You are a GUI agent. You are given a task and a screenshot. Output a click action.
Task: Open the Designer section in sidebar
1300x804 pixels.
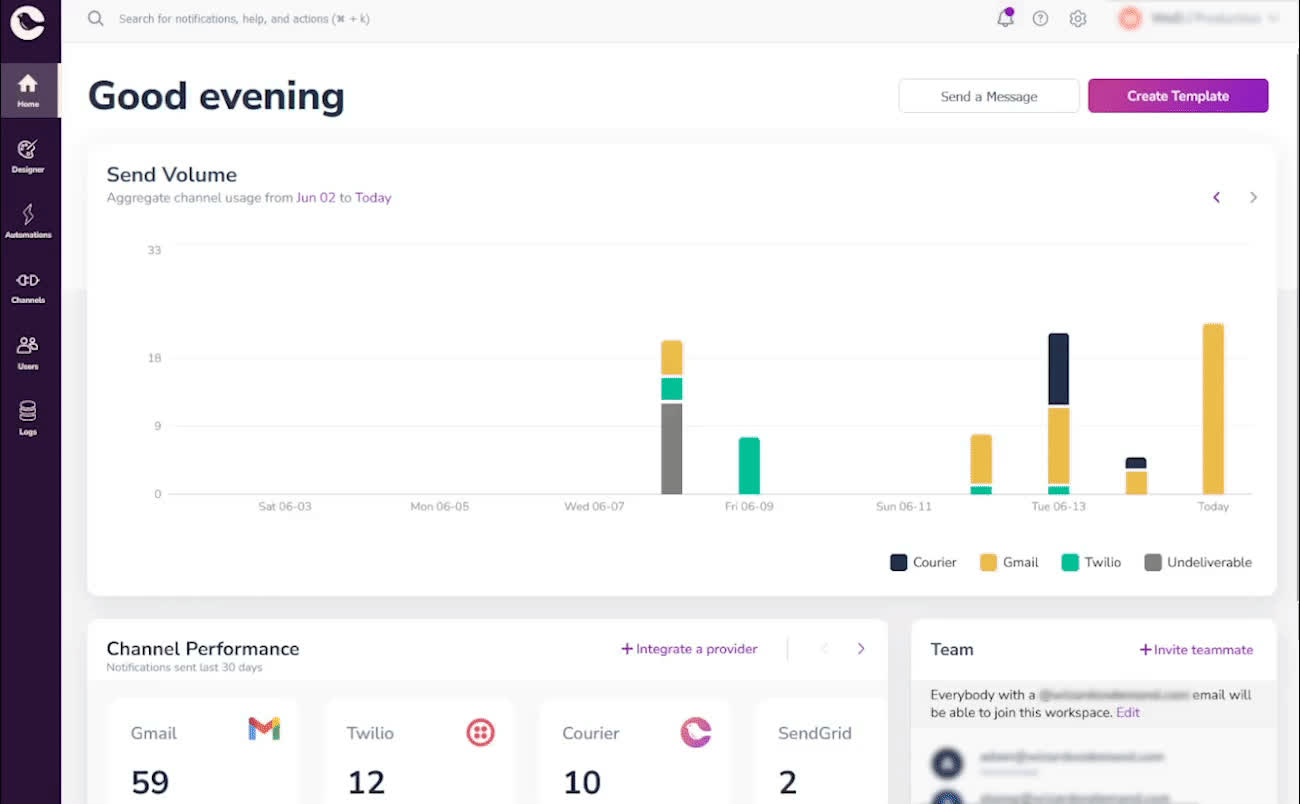coord(28,156)
